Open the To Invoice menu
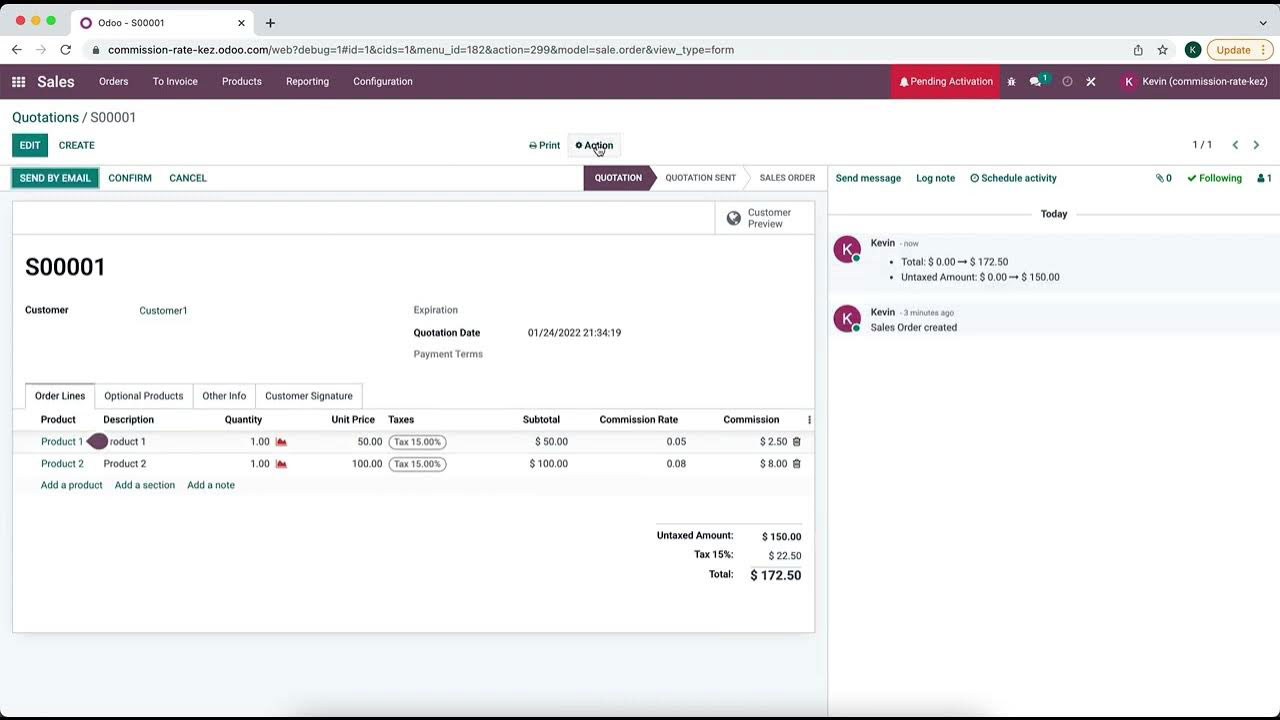This screenshot has height=720, width=1280. pyautogui.click(x=175, y=82)
